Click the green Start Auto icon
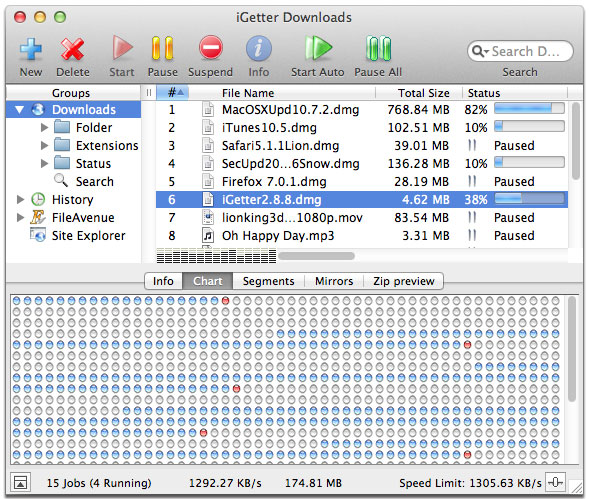589x499 pixels. (318, 48)
